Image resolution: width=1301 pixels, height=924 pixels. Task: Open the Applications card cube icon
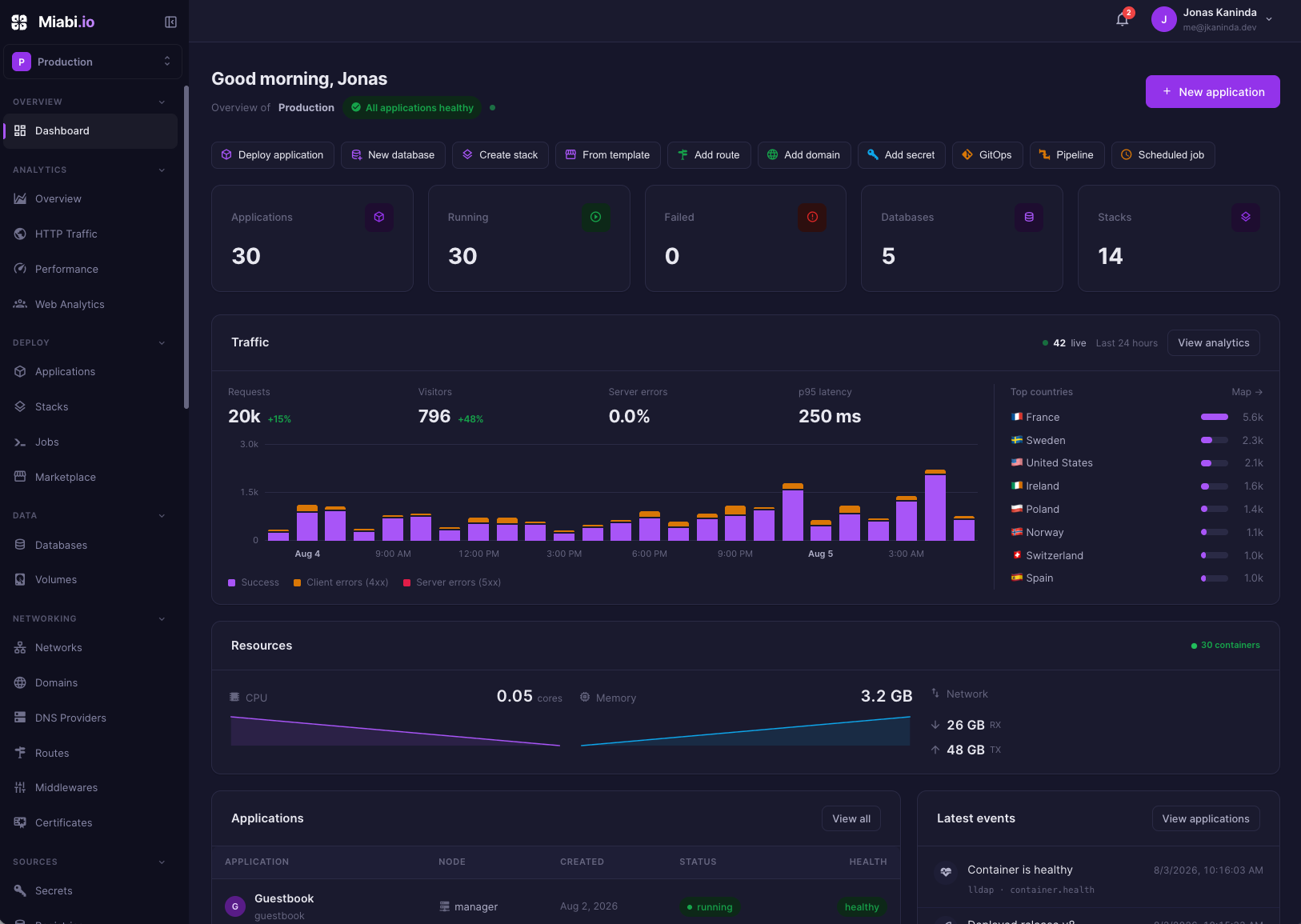379,217
